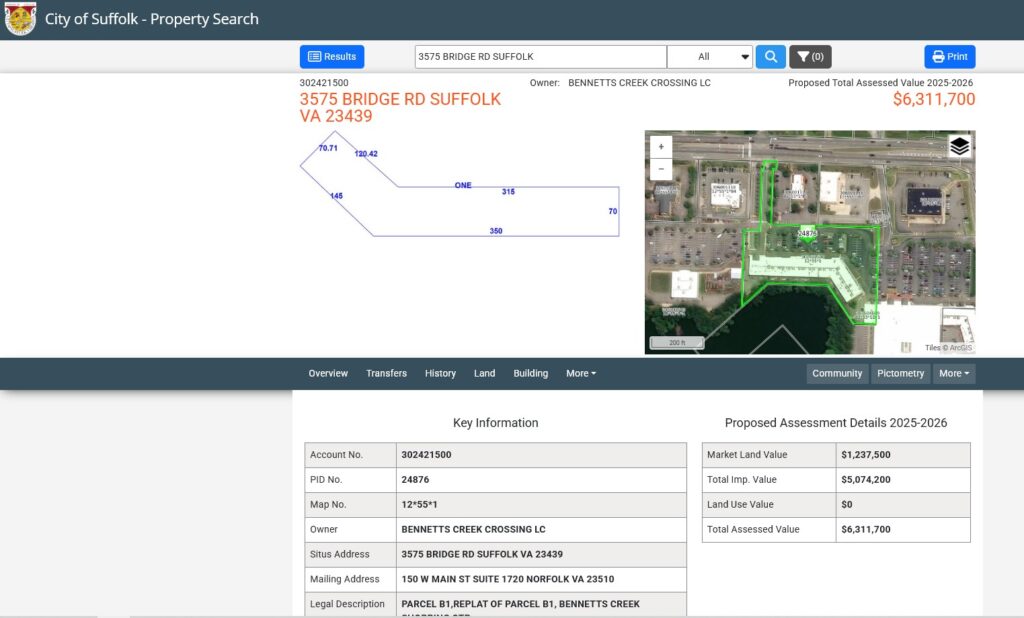Click the 200 ft map scale bar
1024x618 pixels.
click(x=677, y=342)
